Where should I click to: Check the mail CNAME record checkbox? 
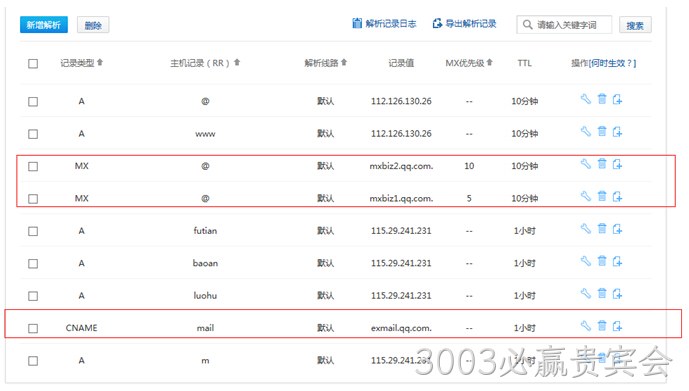pyautogui.click(x=33, y=328)
